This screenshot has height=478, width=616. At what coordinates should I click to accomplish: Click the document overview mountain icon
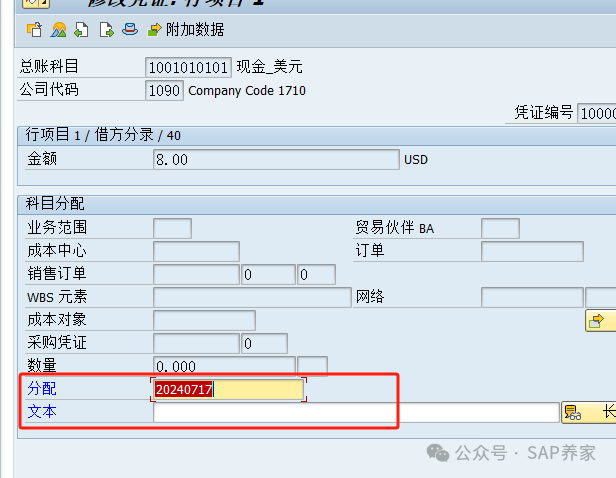[x=59, y=29]
